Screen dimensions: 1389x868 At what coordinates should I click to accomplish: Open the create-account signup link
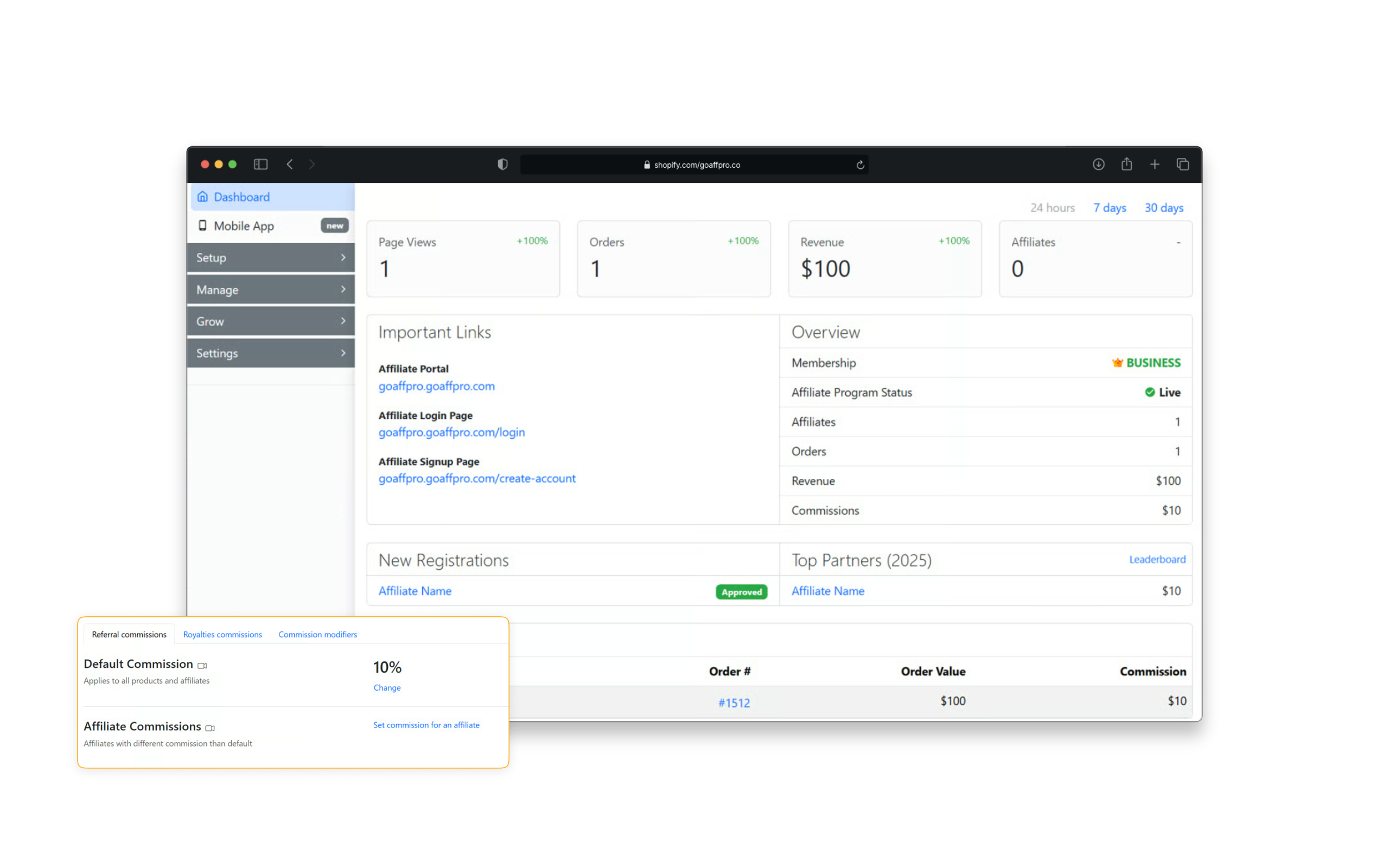click(476, 478)
